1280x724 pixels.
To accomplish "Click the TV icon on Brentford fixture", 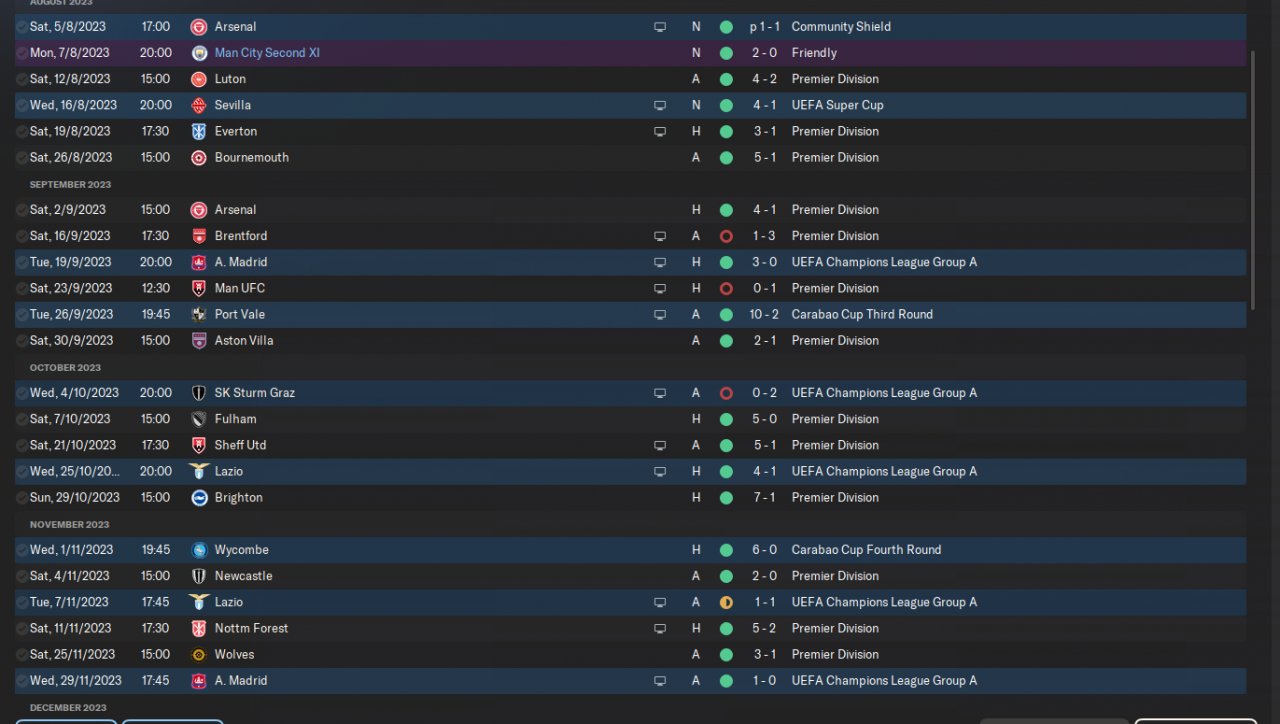I will click(x=660, y=236).
